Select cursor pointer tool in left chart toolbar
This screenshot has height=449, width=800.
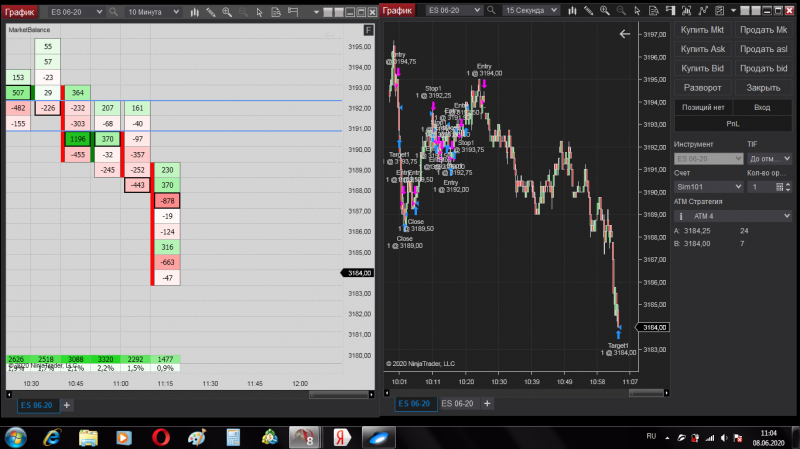(x=260, y=12)
